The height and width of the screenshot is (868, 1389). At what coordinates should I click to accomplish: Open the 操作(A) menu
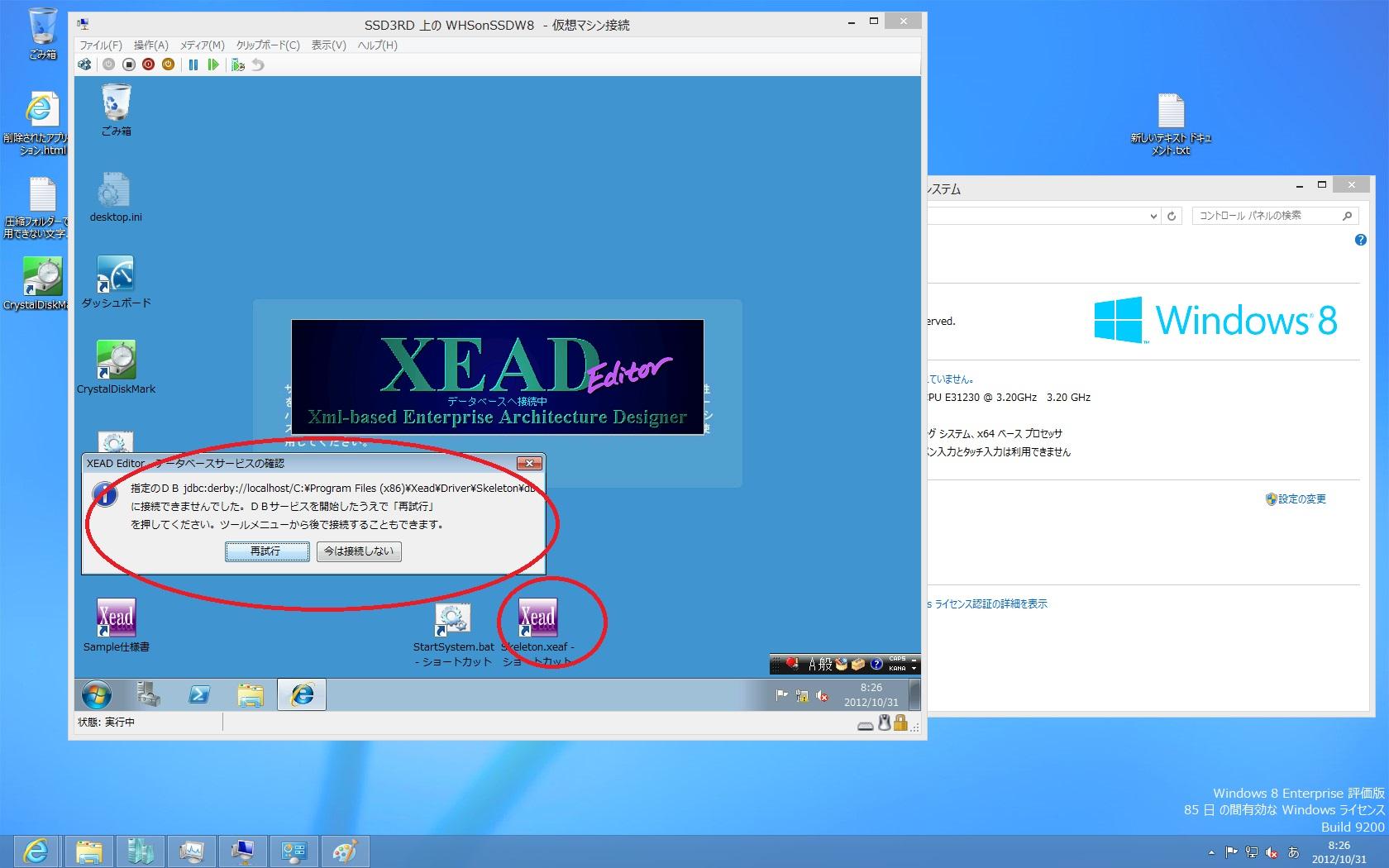[x=150, y=45]
